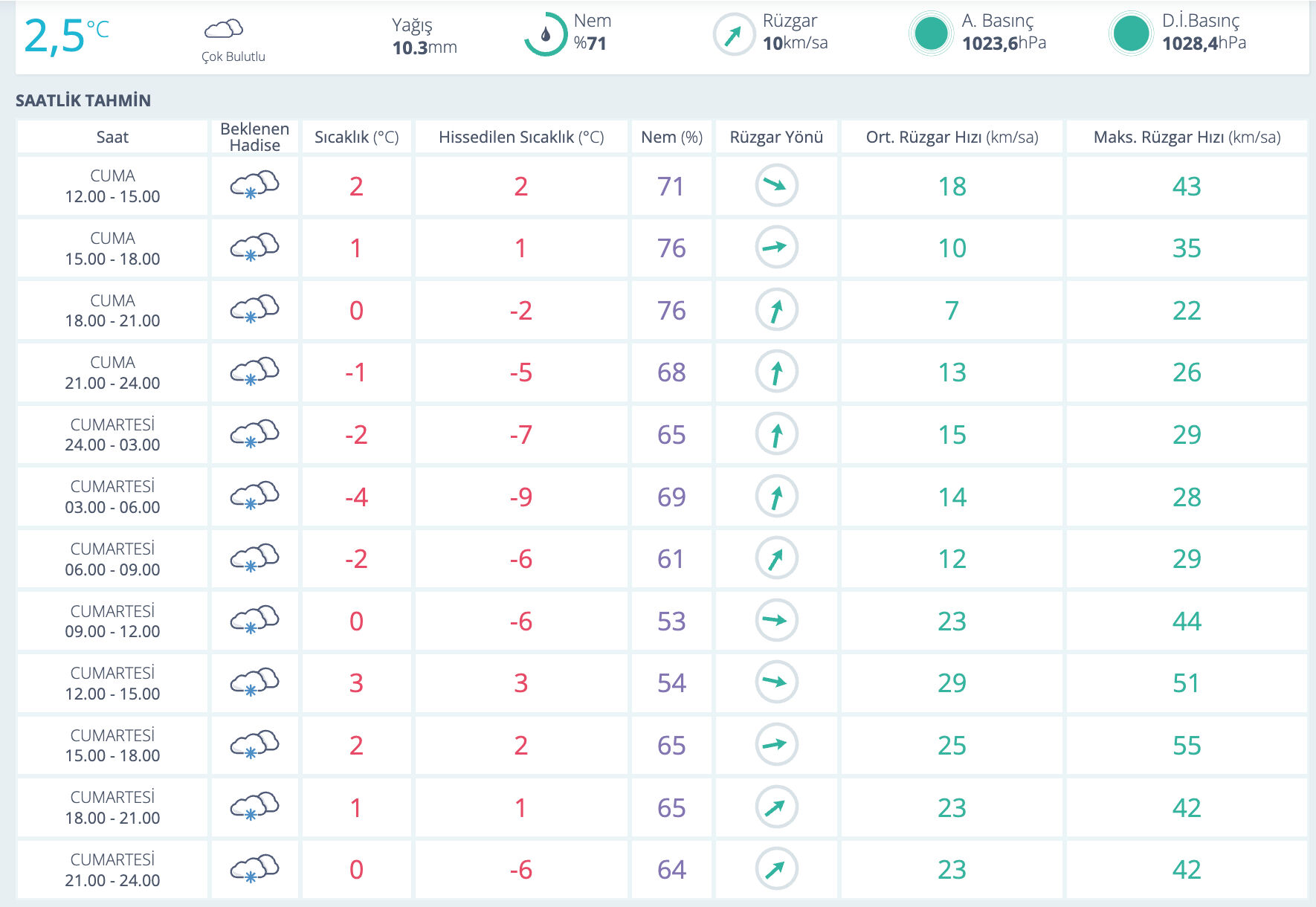Click the SAATLİK TAHMİN section heading

click(x=83, y=100)
